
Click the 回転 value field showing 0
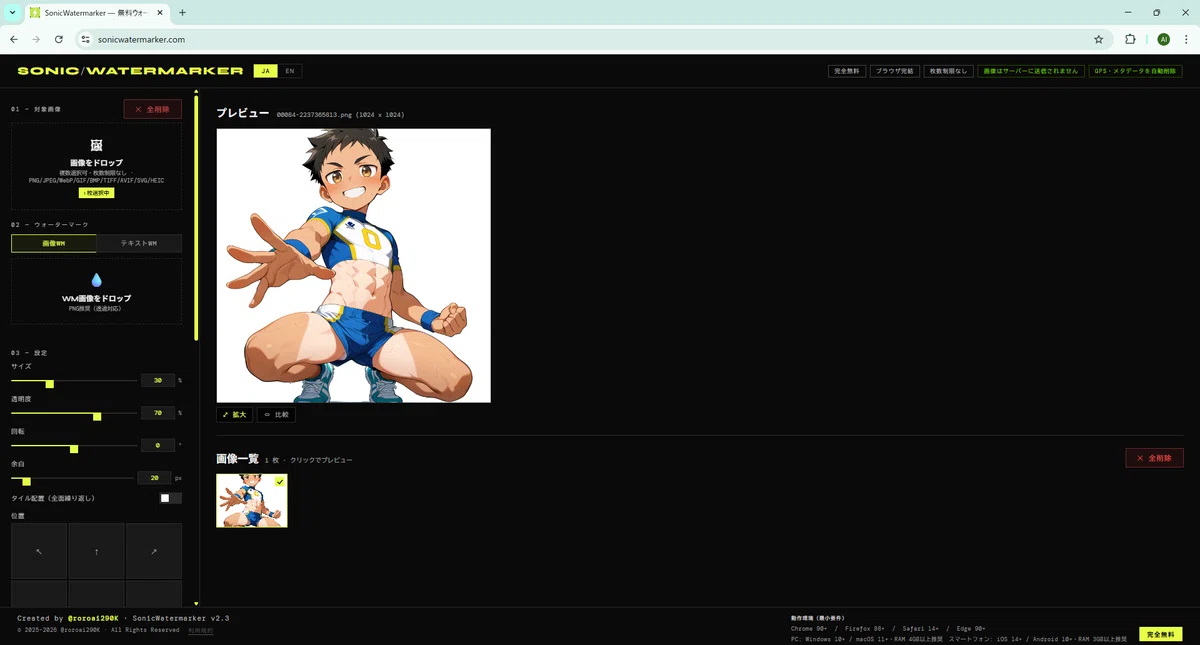click(x=157, y=445)
